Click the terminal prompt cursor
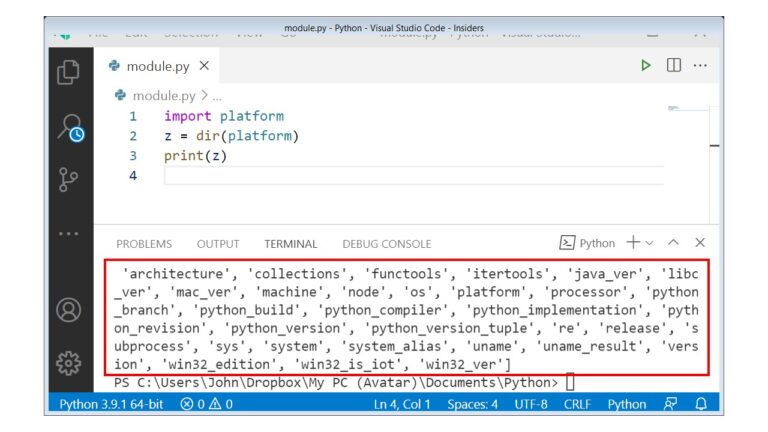Screen dimensions: 768x432 [x=570, y=382]
